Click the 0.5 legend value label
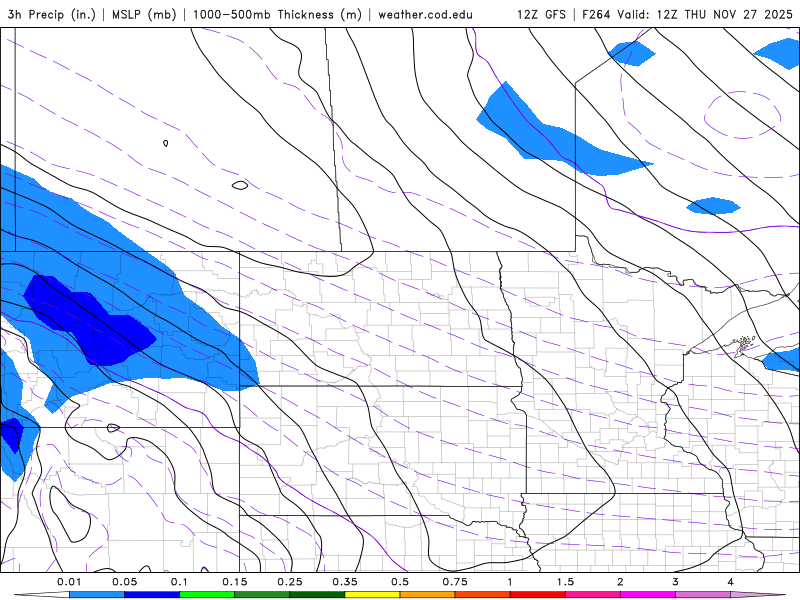The width and height of the screenshot is (800, 600). click(x=400, y=582)
